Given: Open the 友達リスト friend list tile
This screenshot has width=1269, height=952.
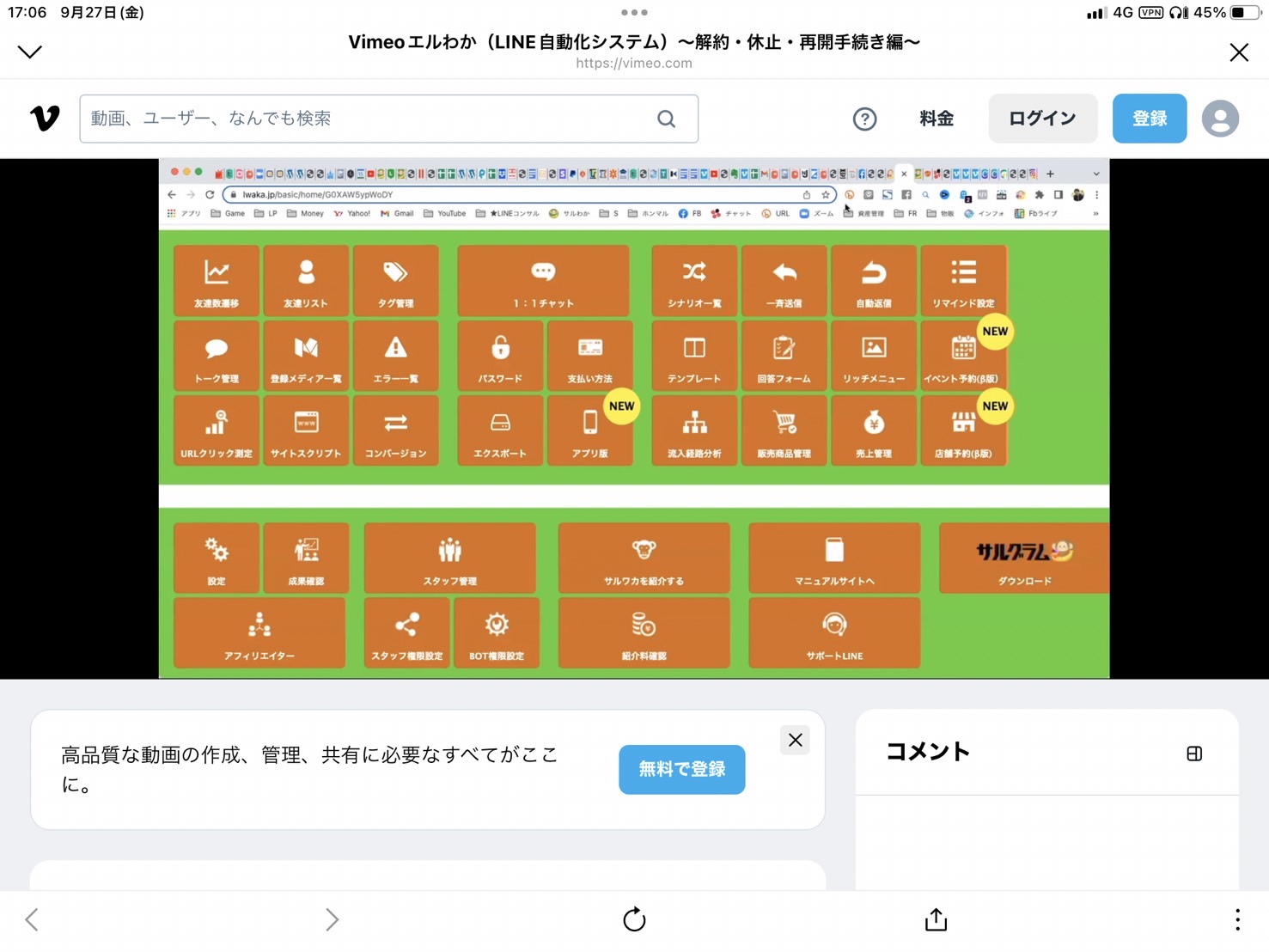Looking at the screenshot, I should pos(306,280).
